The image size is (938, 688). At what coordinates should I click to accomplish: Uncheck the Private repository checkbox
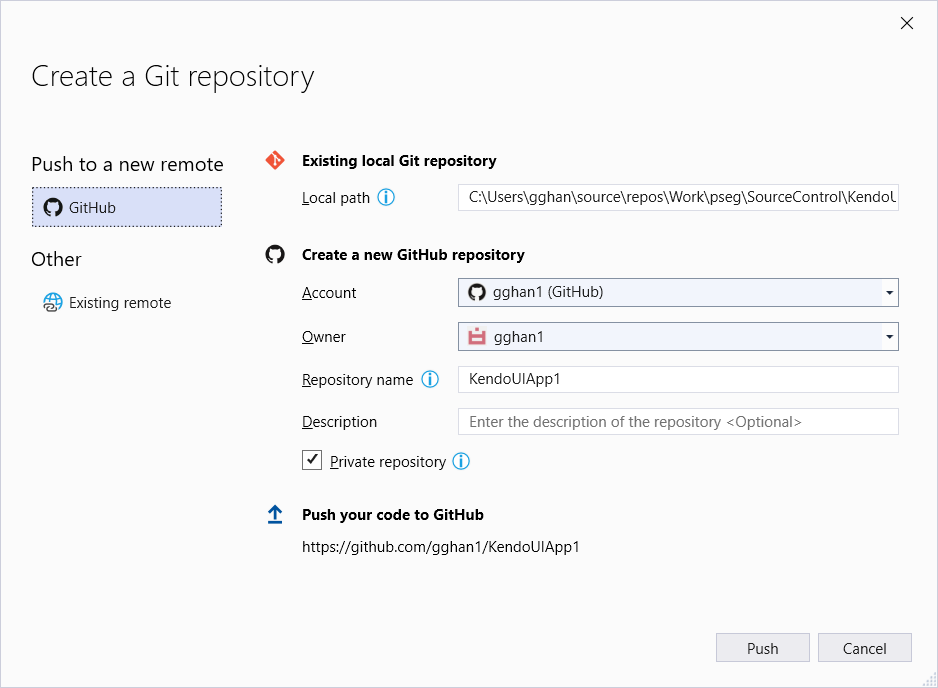(313, 460)
